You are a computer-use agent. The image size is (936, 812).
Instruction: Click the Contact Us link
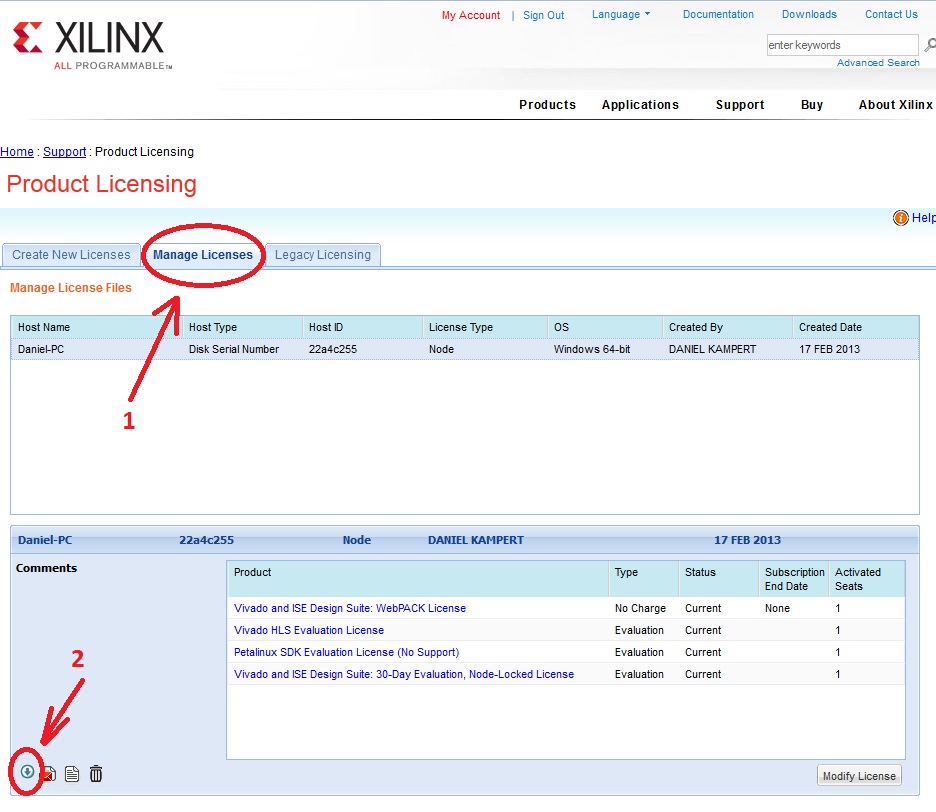coord(891,14)
